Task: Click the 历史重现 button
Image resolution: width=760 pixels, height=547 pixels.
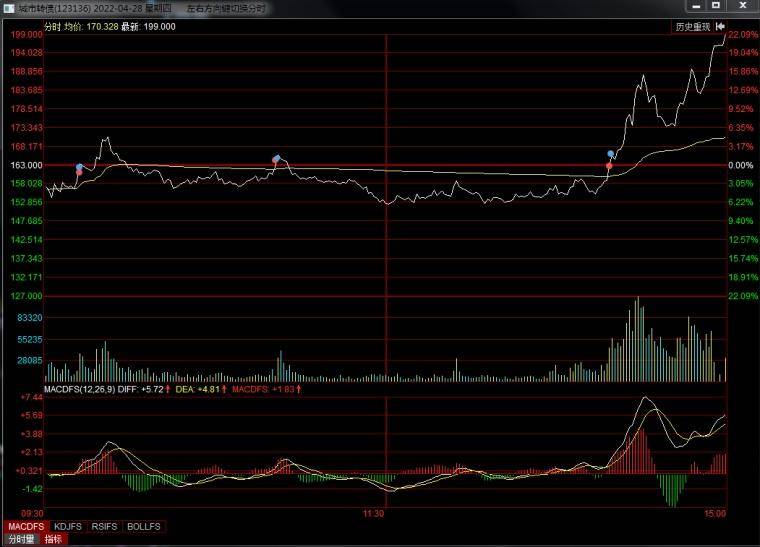Action: coord(693,27)
